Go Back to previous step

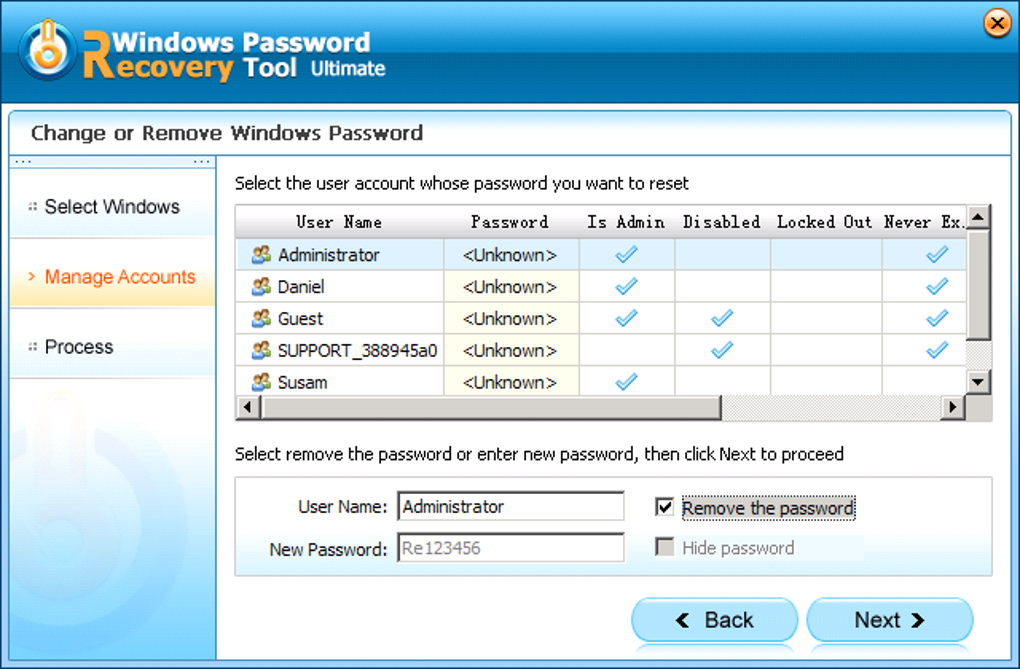714,620
